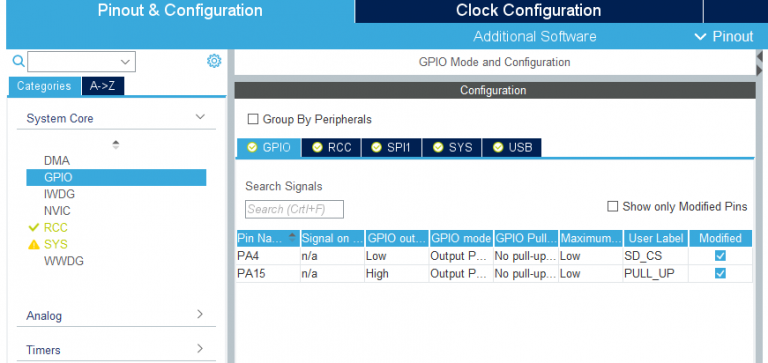Toggle the Modified checkbox for PA4
The height and width of the screenshot is (363, 768).
pos(720,256)
